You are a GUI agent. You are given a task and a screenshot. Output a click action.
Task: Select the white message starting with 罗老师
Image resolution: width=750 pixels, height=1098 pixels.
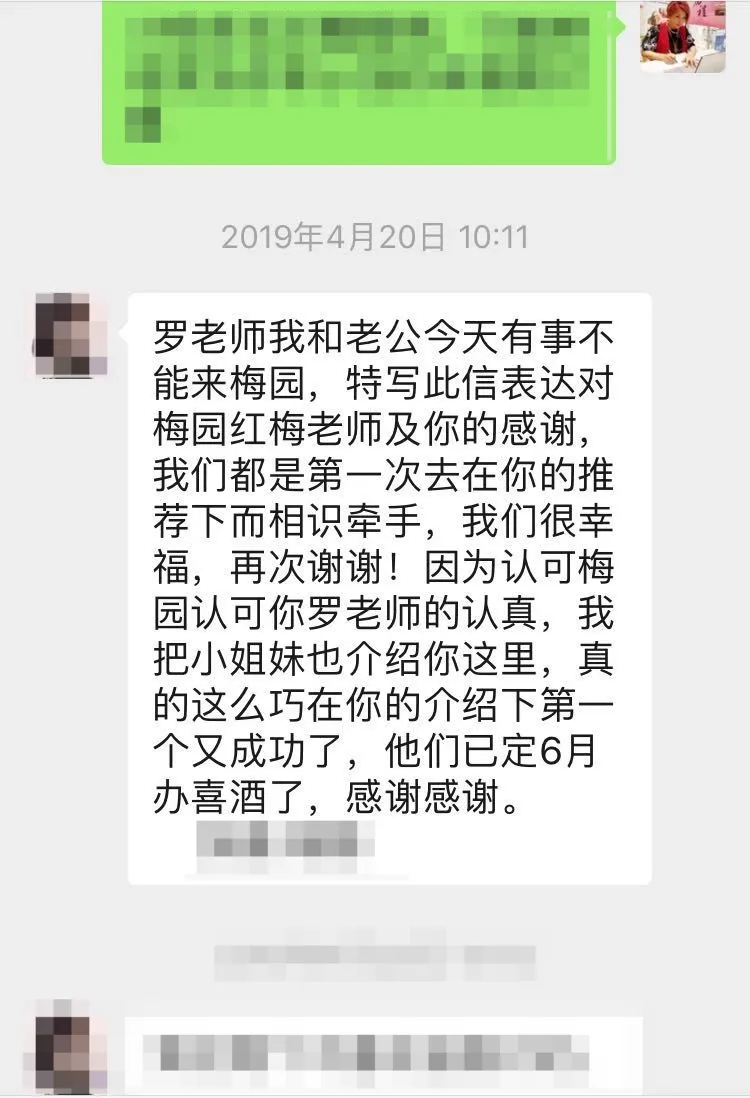click(389, 589)
